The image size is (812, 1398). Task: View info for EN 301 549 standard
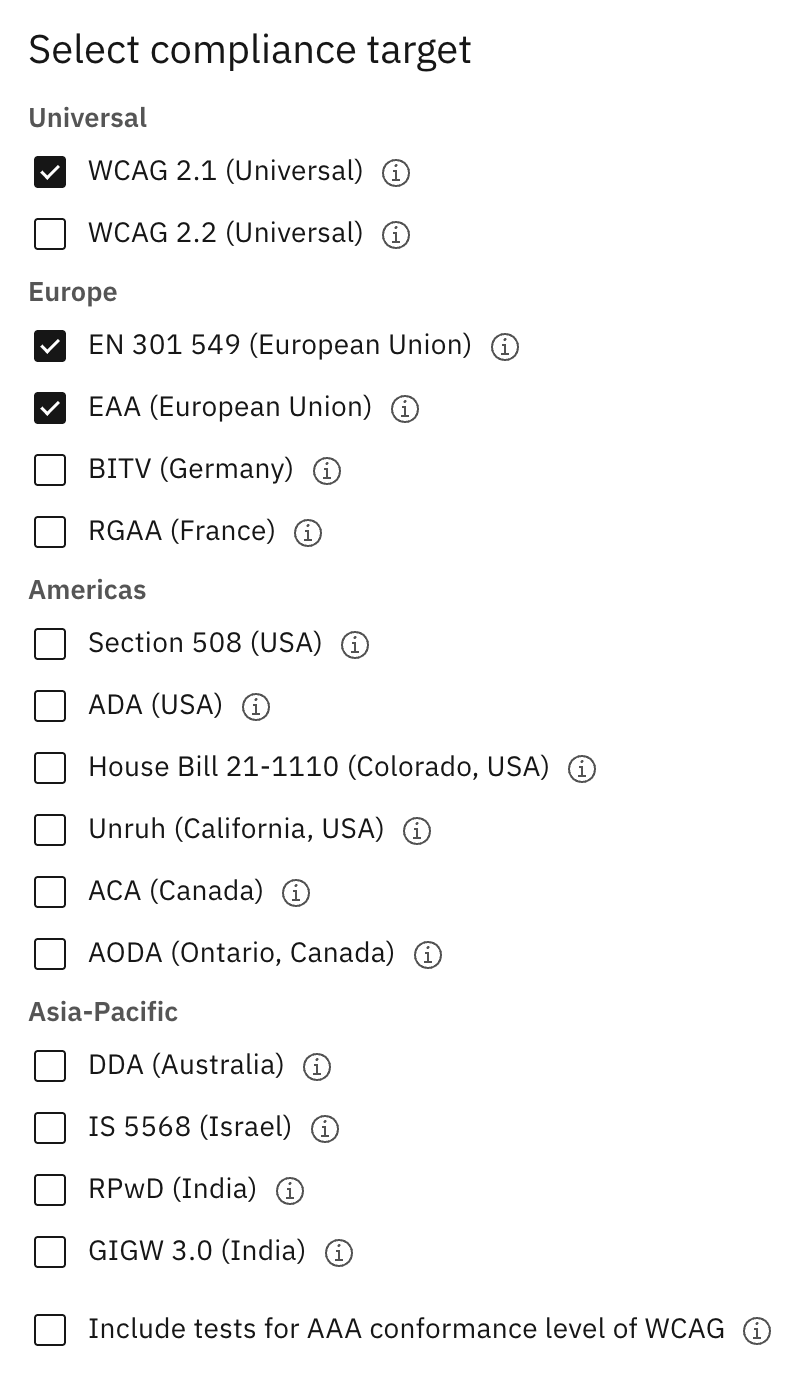tap(505, 346)
